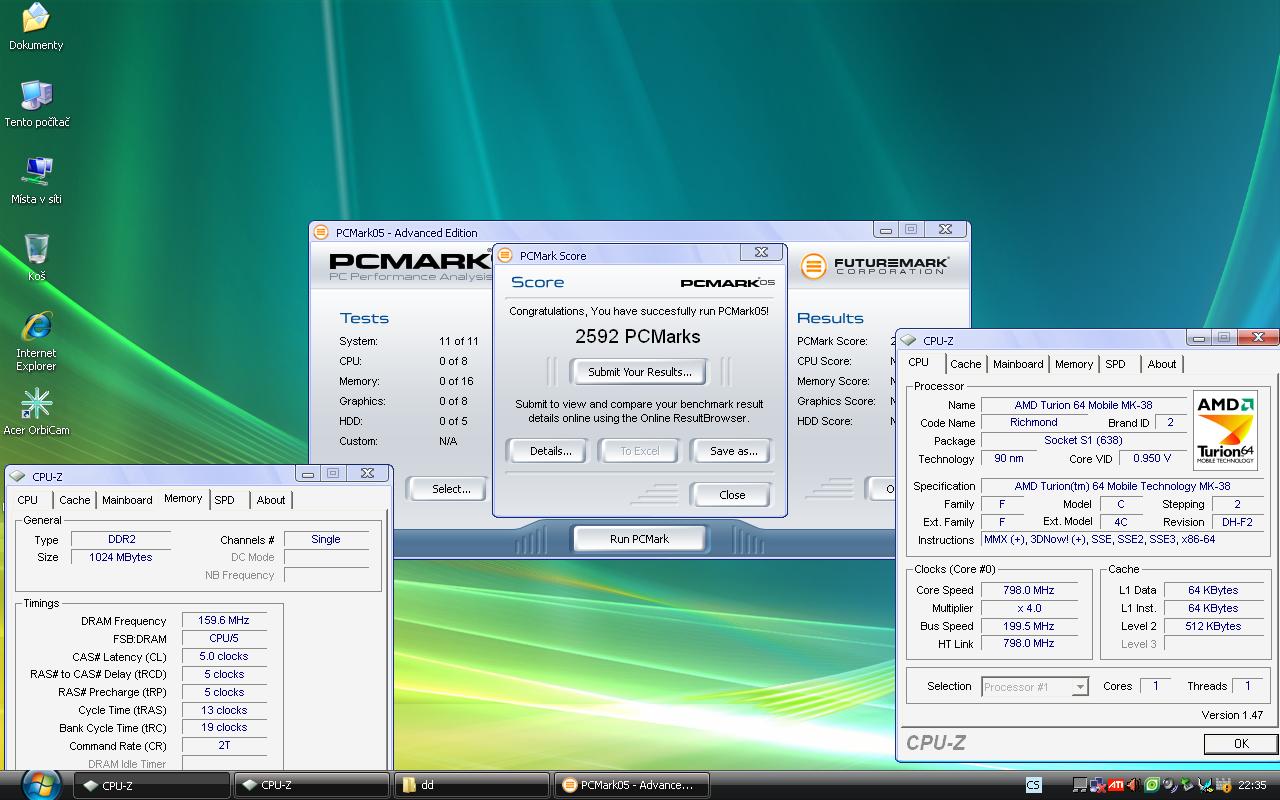Click the Save as... button
This screenshot has width=1280, height=800.
pyautogui.click(x=733, y=451)
